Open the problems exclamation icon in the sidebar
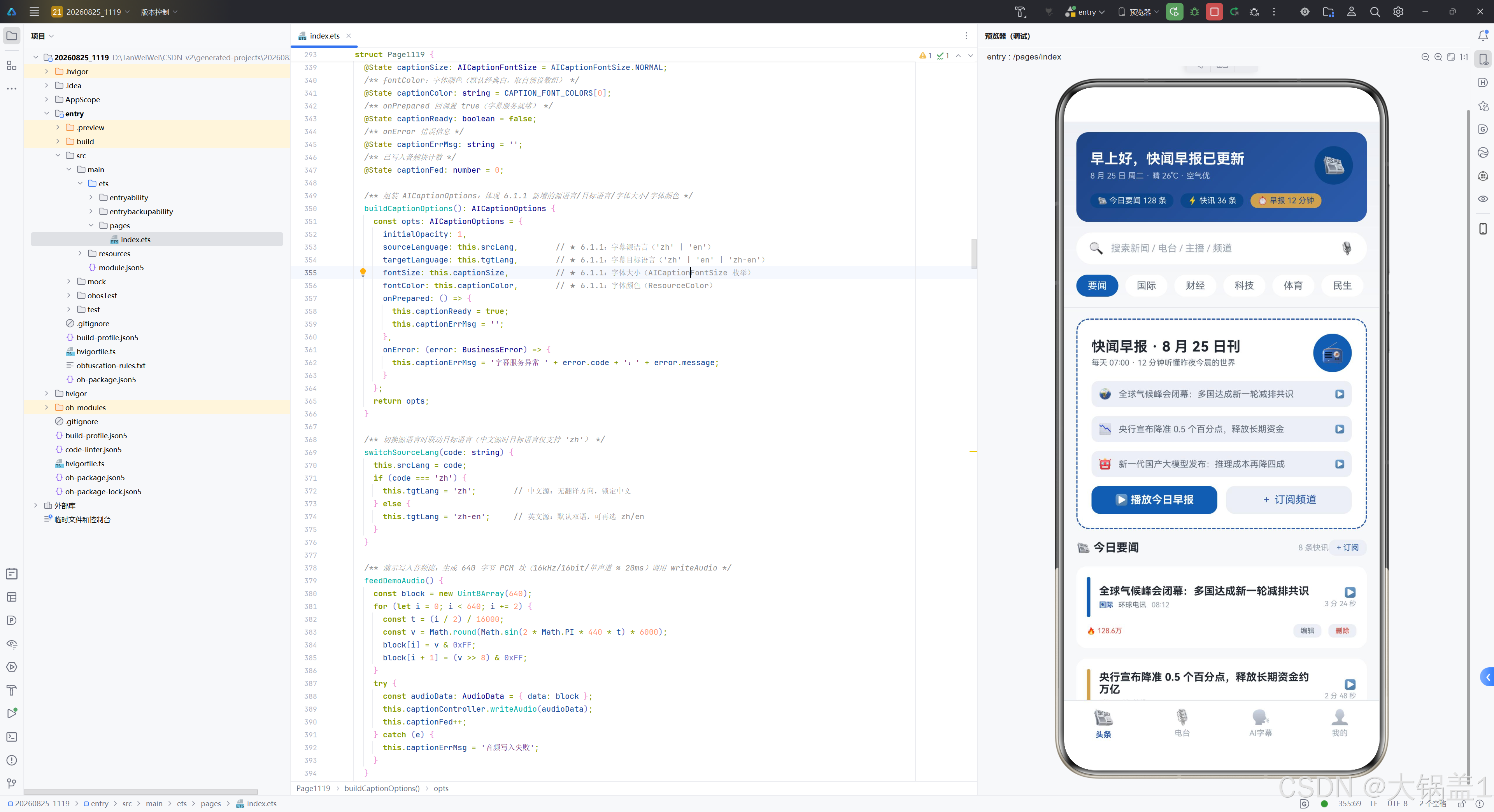This screenshot has width=1494, height=812. click(x=12, y=760)
